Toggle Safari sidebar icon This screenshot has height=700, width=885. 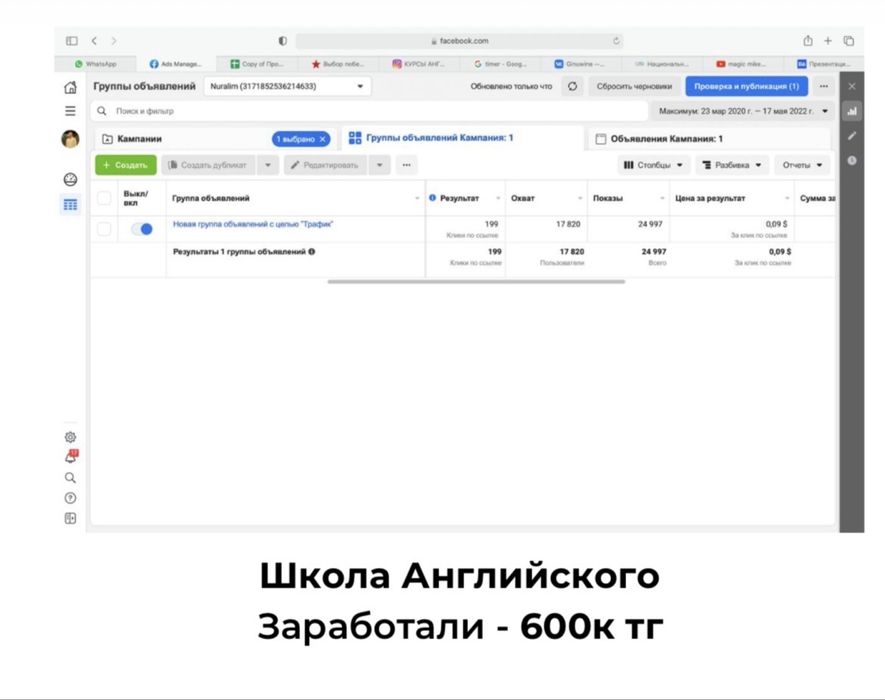(72, 41)
